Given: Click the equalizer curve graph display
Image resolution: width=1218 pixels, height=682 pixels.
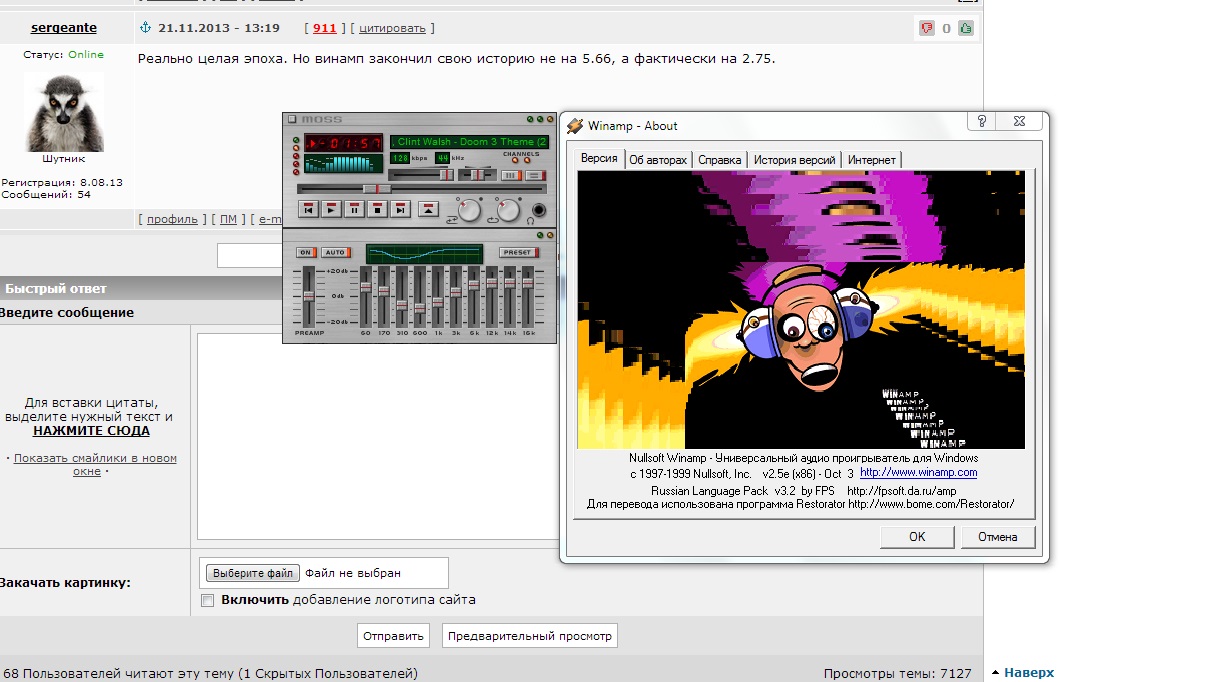Looking at the screenshot, I should point(424,254).
